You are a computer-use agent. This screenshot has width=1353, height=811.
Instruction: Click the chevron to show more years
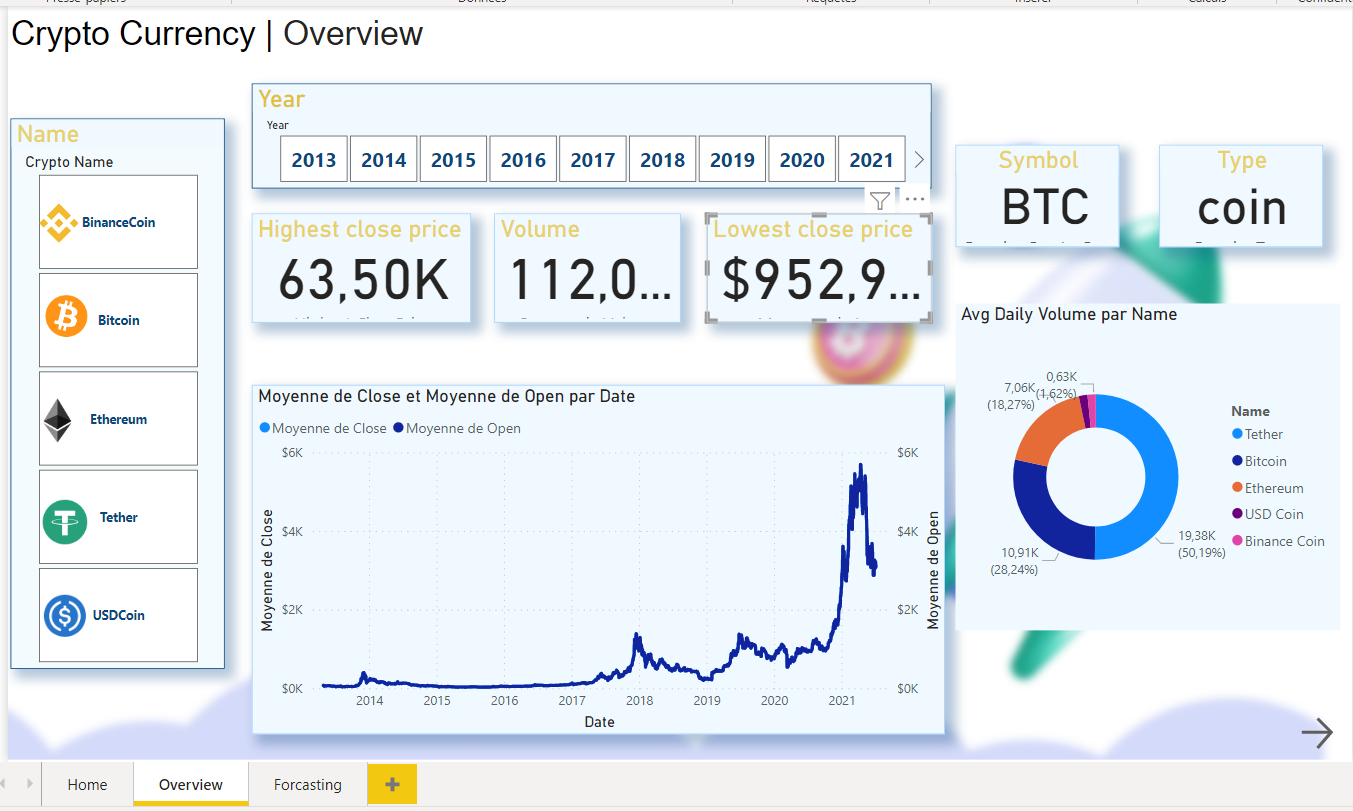pos(918,158)
